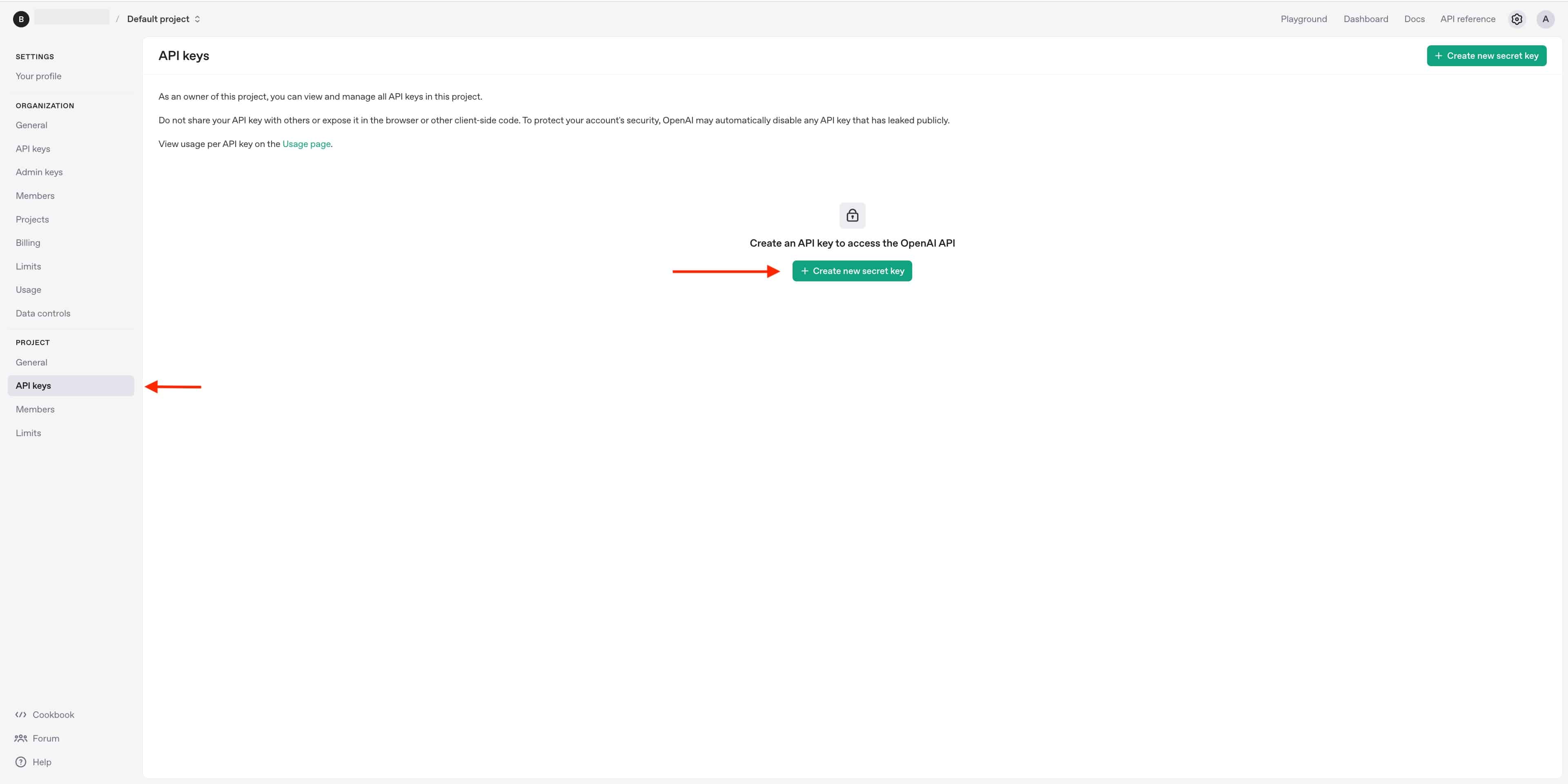Expand the Default project switcher

click(x=164, y=19)
